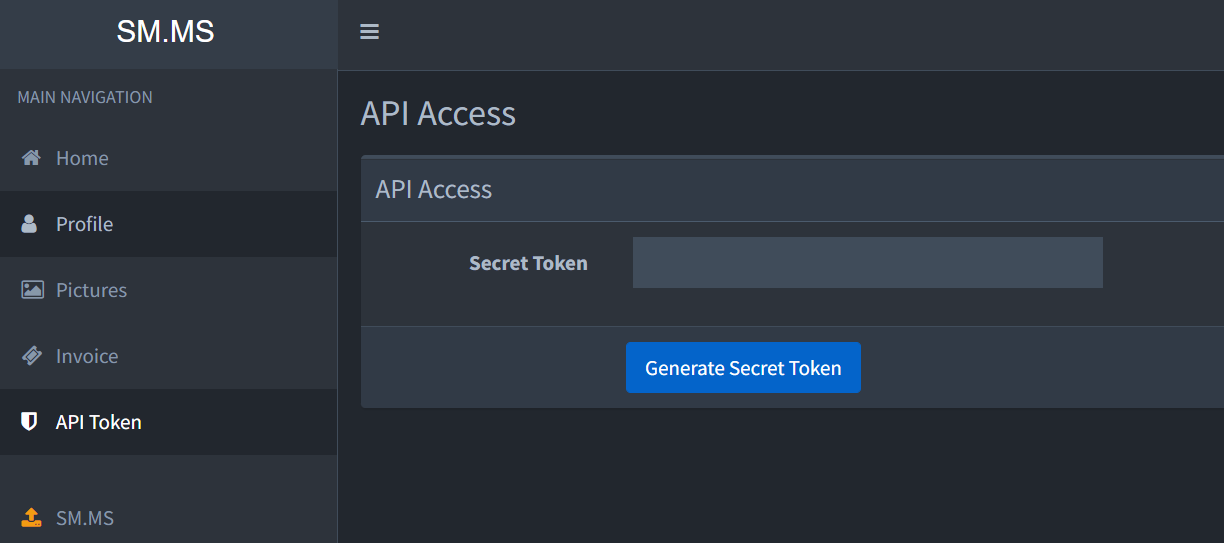Go to the Profile page
1224x543 pixels.
[x=84, y=224]
